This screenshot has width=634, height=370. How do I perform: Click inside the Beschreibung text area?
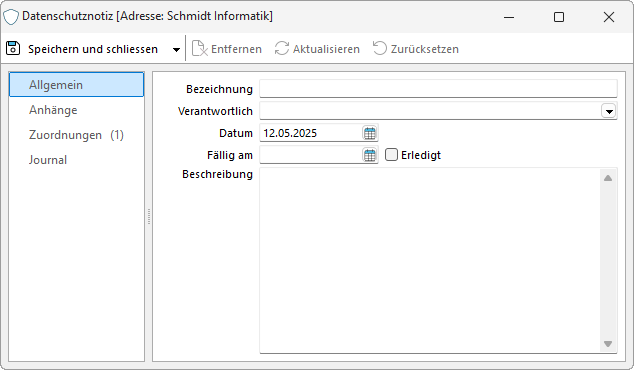pos(430,260)
